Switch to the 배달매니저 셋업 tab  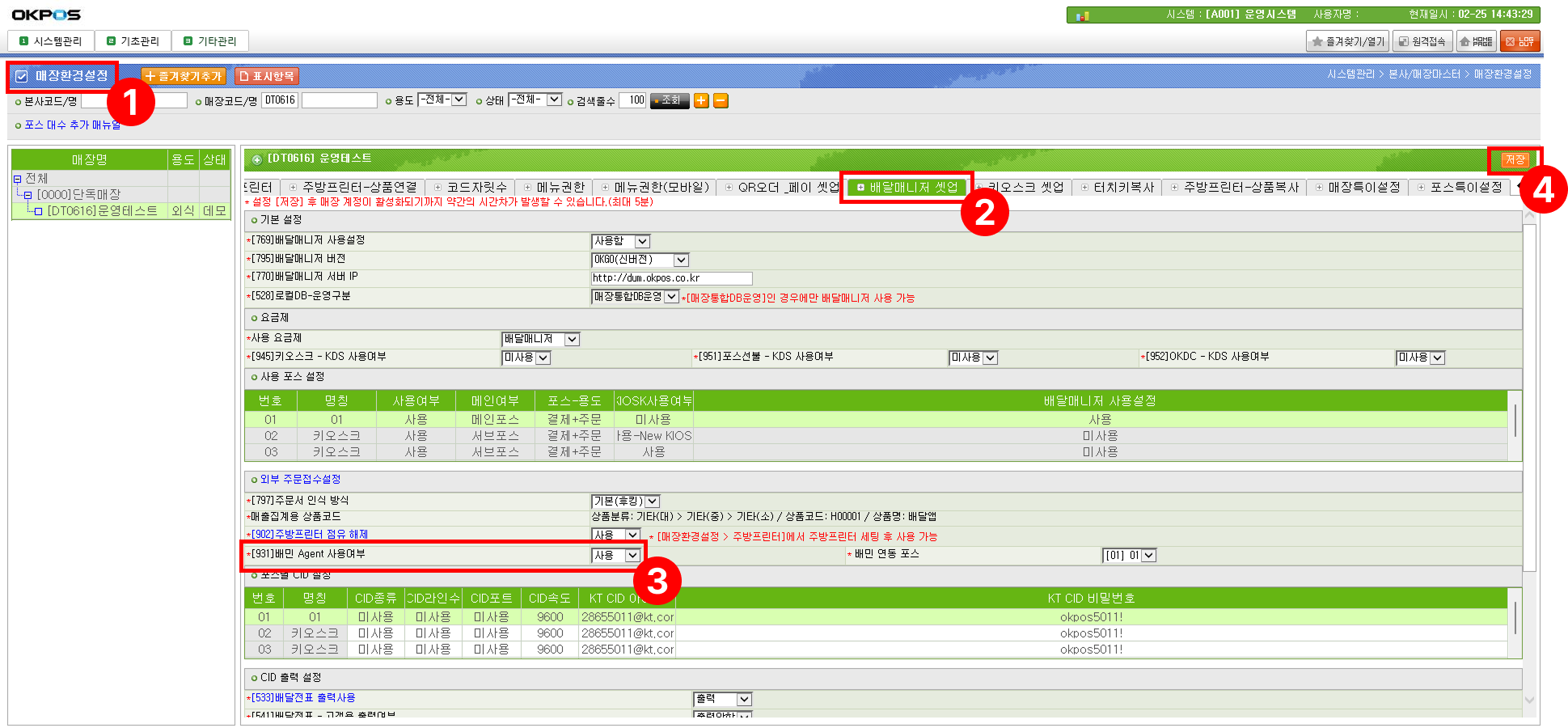pyautogui.click(x=907, y=187)
